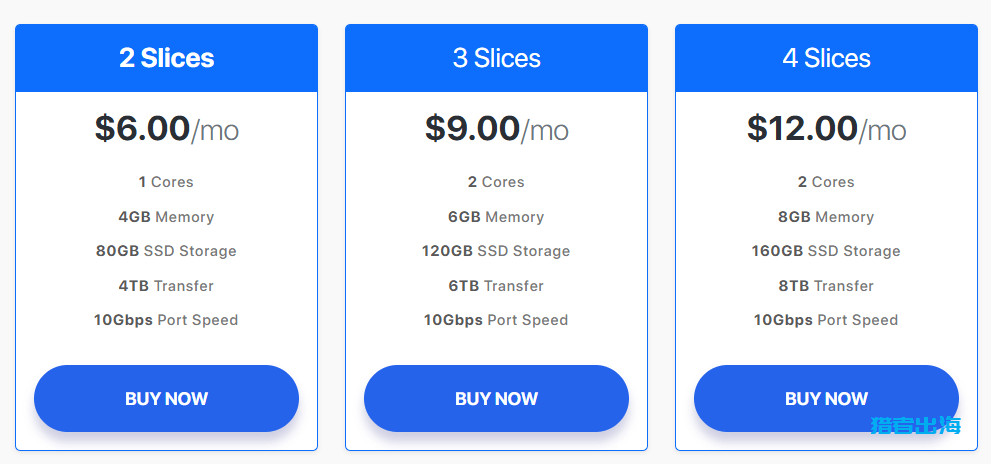Select the 2 Slices plan header
Image resolution: width=991 pixels, height=464 pixels.
pyautogui.click(x=166, y=58)
